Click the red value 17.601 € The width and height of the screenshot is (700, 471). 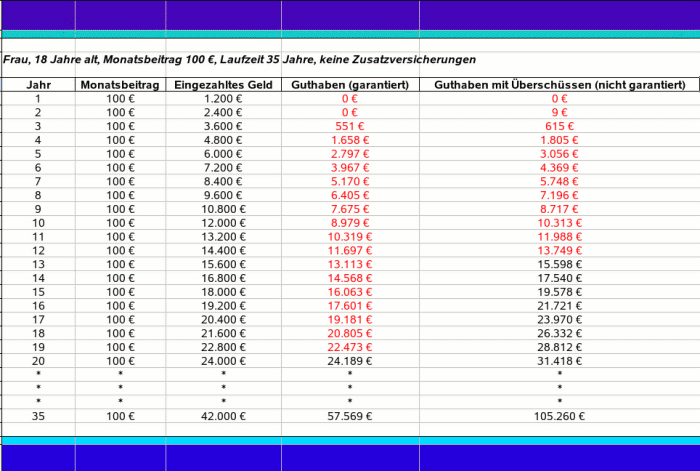pyautogui.click(x=350, y=306)
